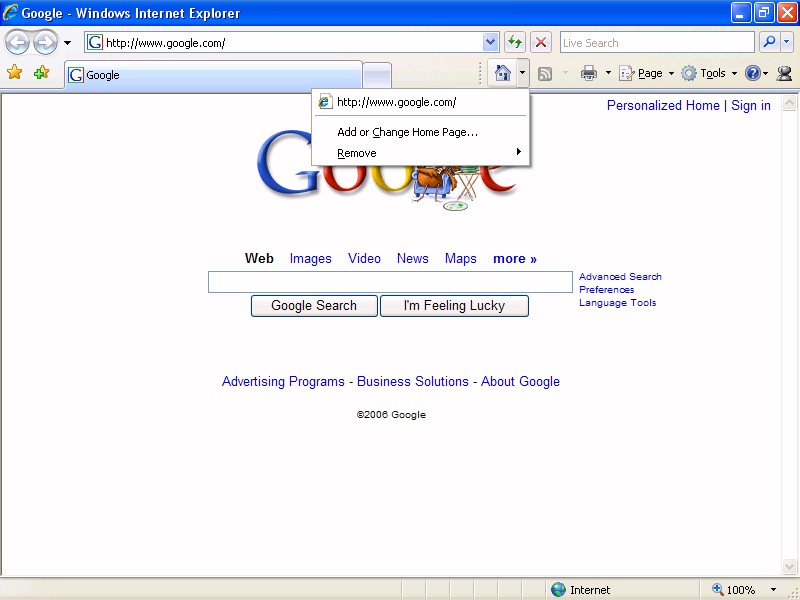
Task: Open the Personalized Home link
Action: coord(663,106)
